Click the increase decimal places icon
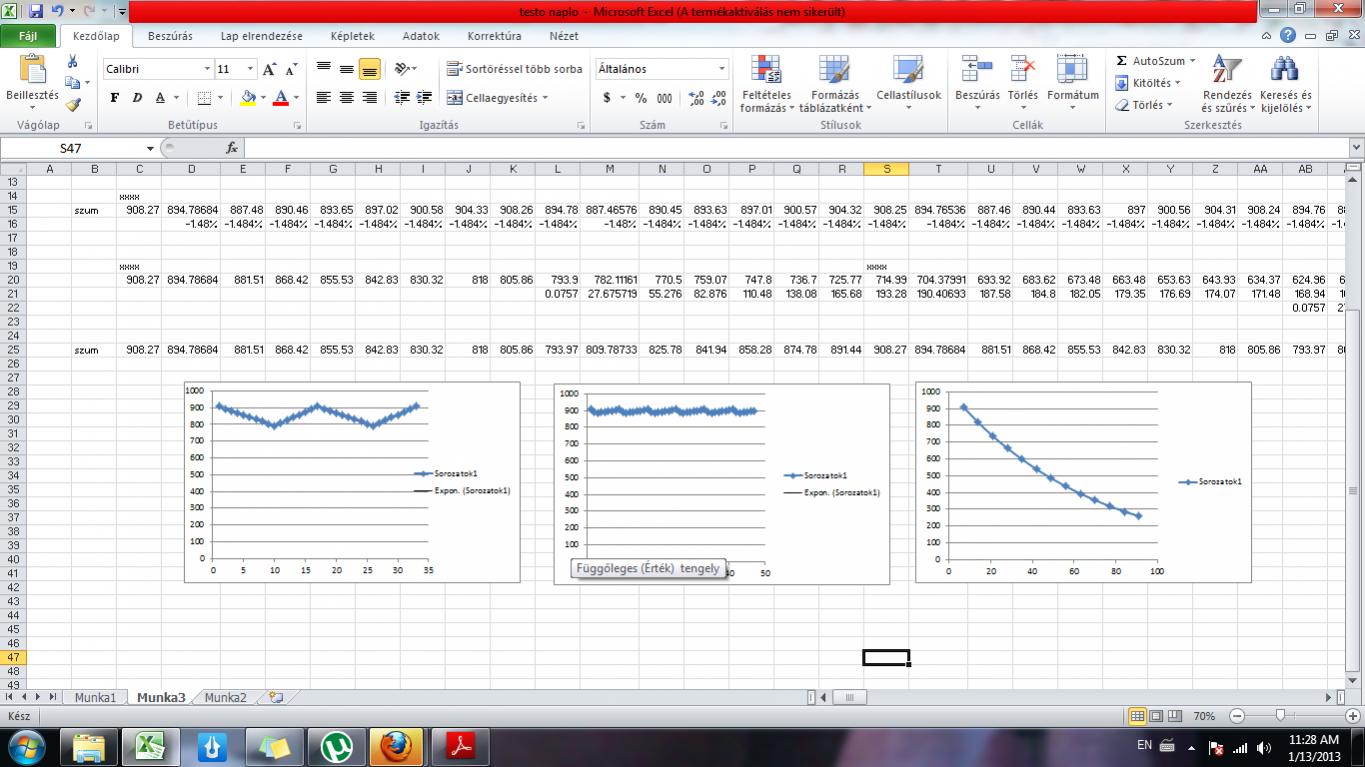This screenshot has height=767, width=1365. click(x=697, y=98)
